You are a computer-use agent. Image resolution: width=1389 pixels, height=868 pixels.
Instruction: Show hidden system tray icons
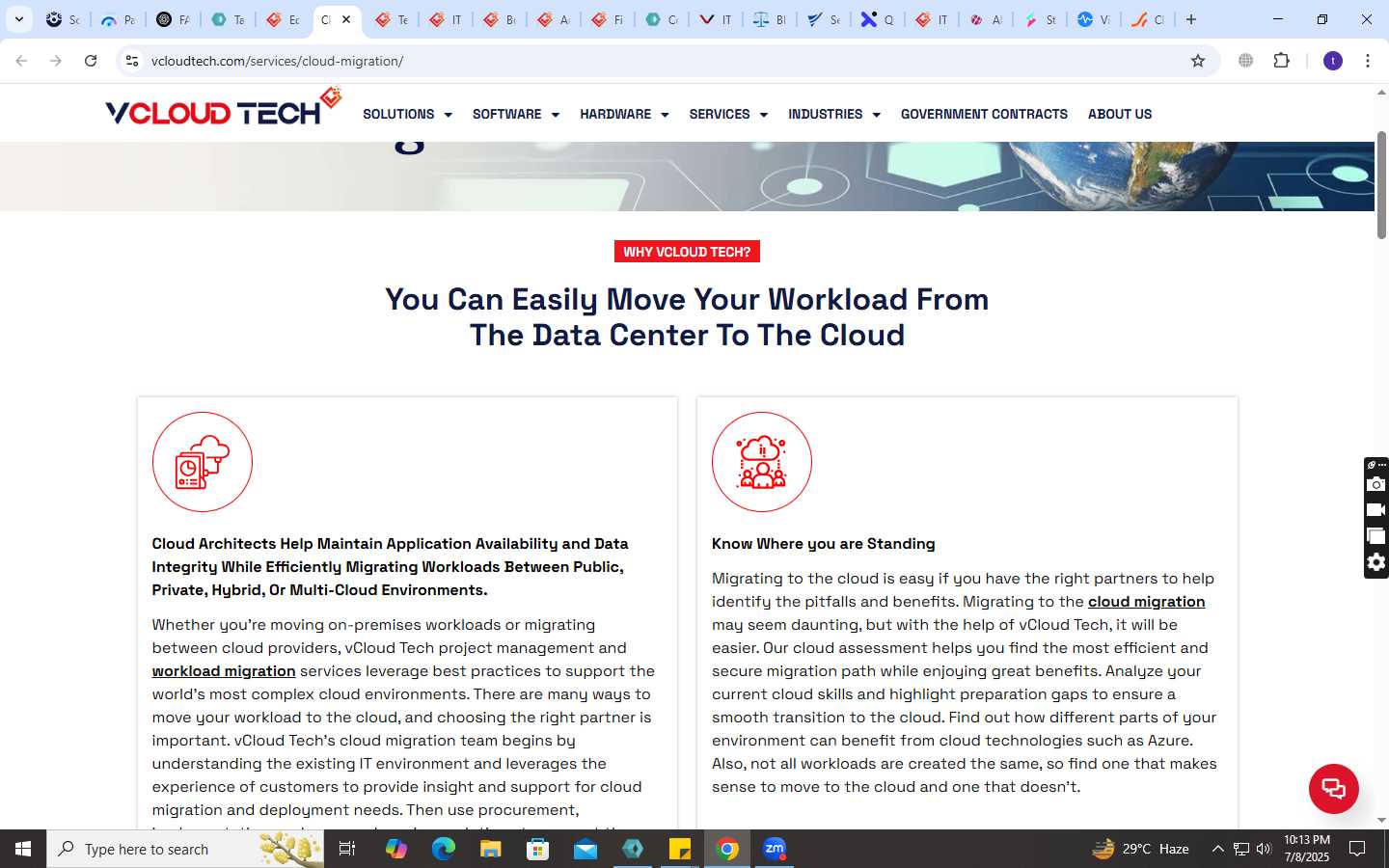1217,849
